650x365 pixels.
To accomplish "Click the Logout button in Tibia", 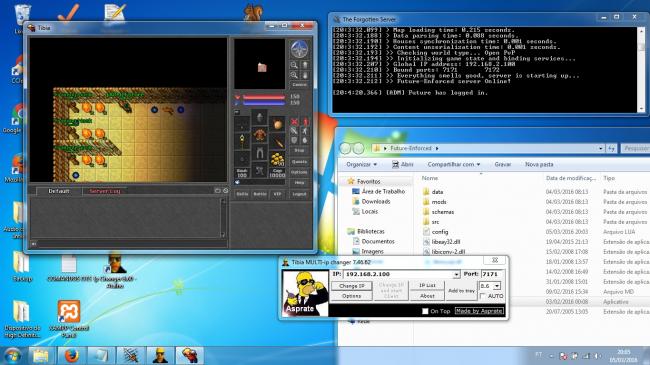I will tap(299, 194).
